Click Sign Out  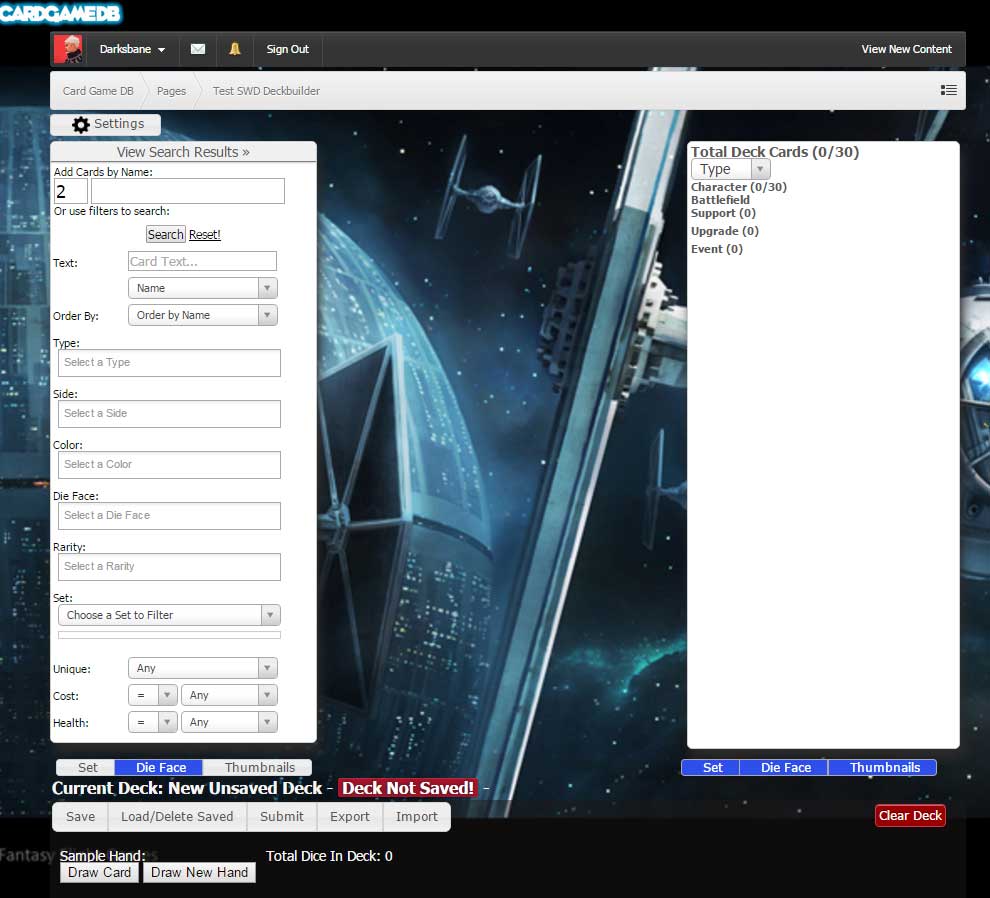point(287,49)
